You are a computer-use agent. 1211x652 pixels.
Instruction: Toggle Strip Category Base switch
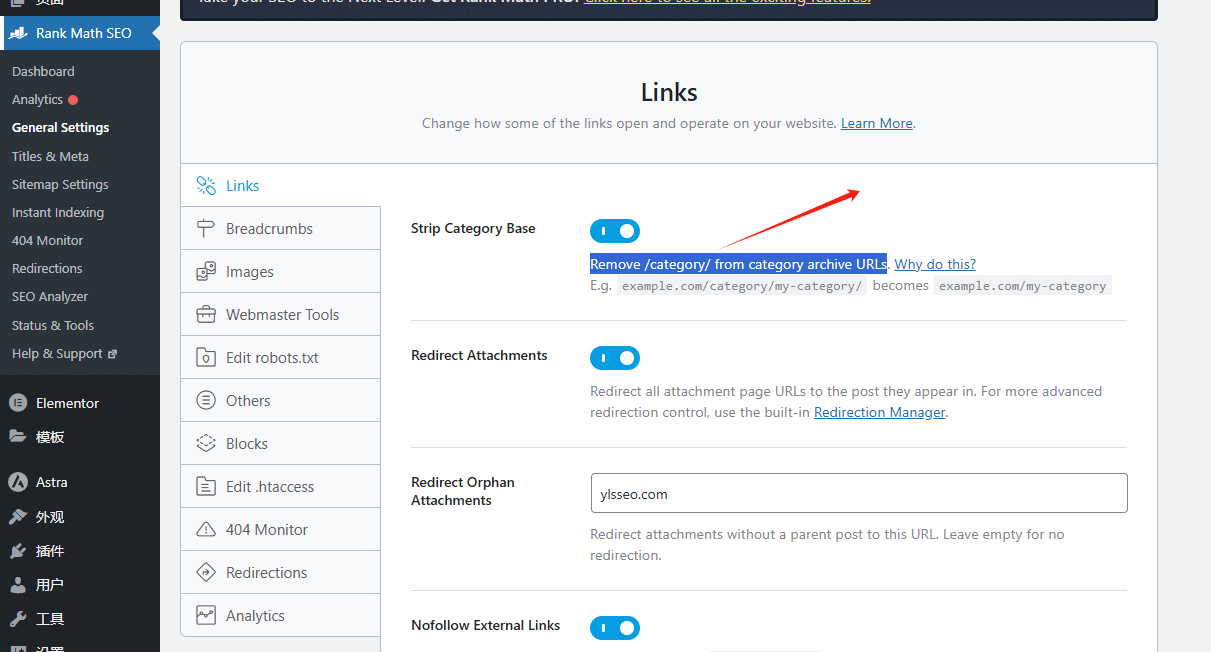pos(615,231)
